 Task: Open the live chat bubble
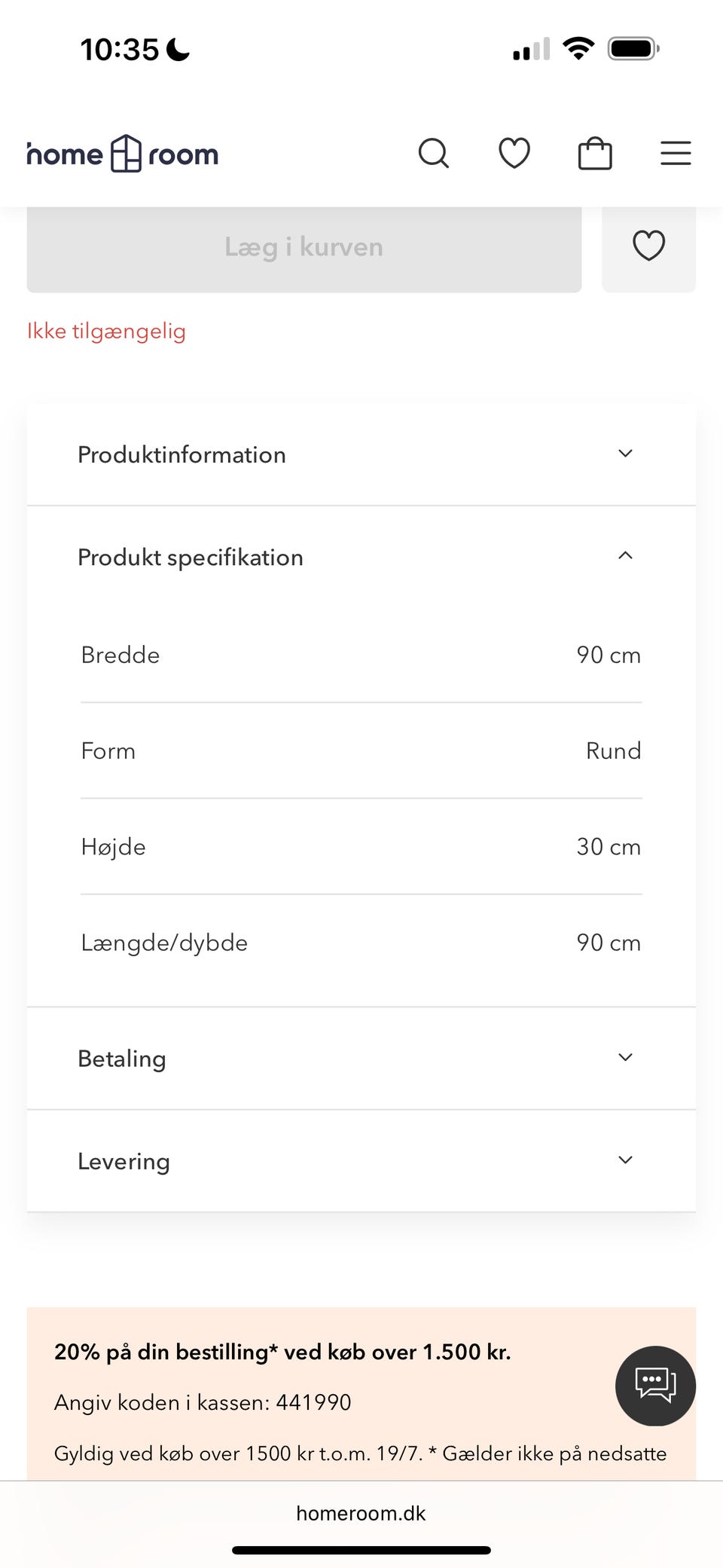655,1386
